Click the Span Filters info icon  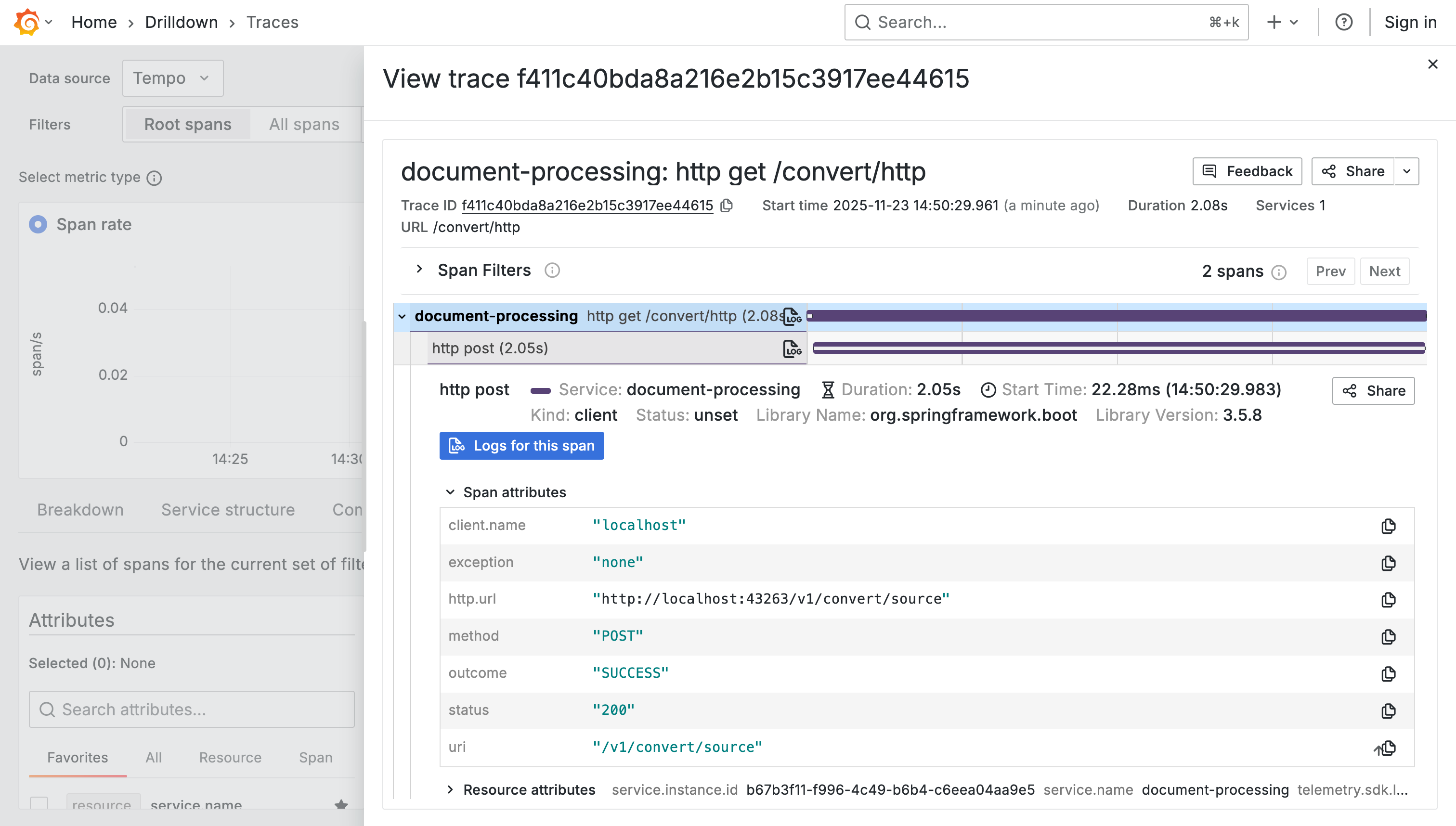click(552, 271)
